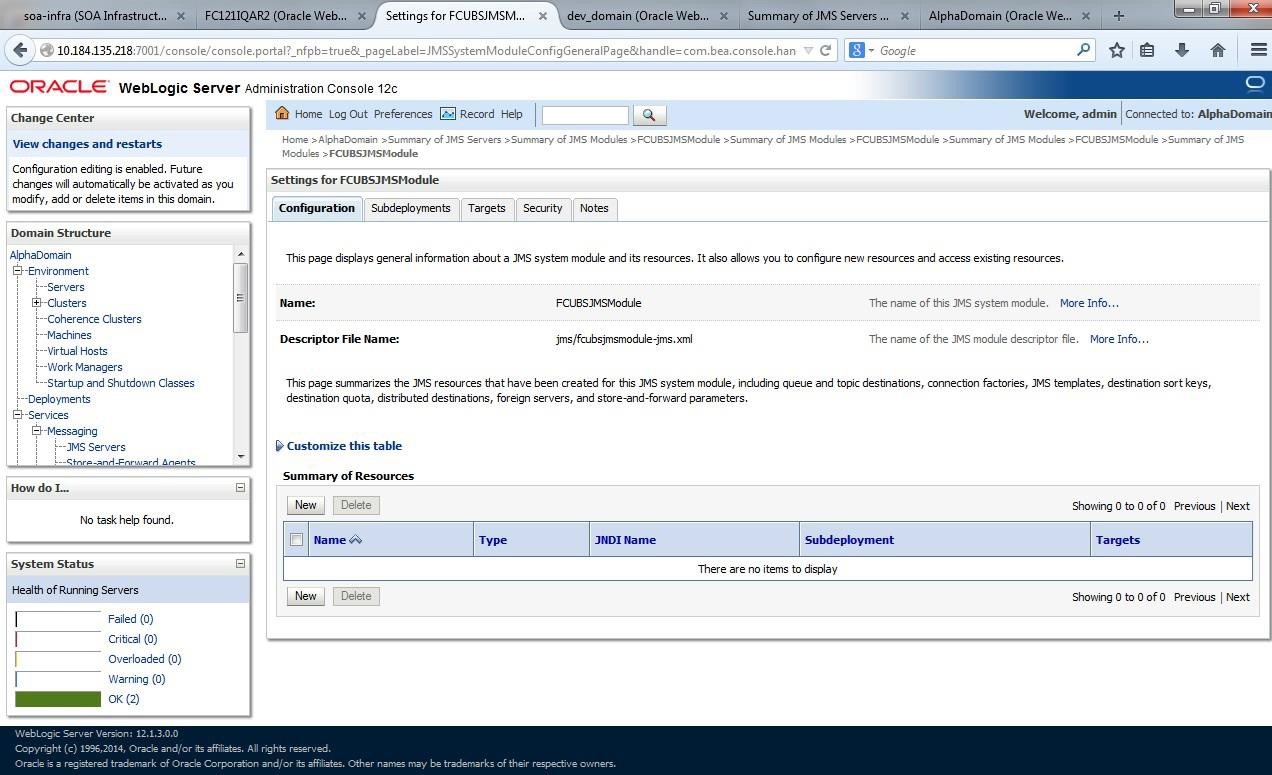Switch to the Subdeployments tab
1272x775 pixels.
(x=410, y=208)
